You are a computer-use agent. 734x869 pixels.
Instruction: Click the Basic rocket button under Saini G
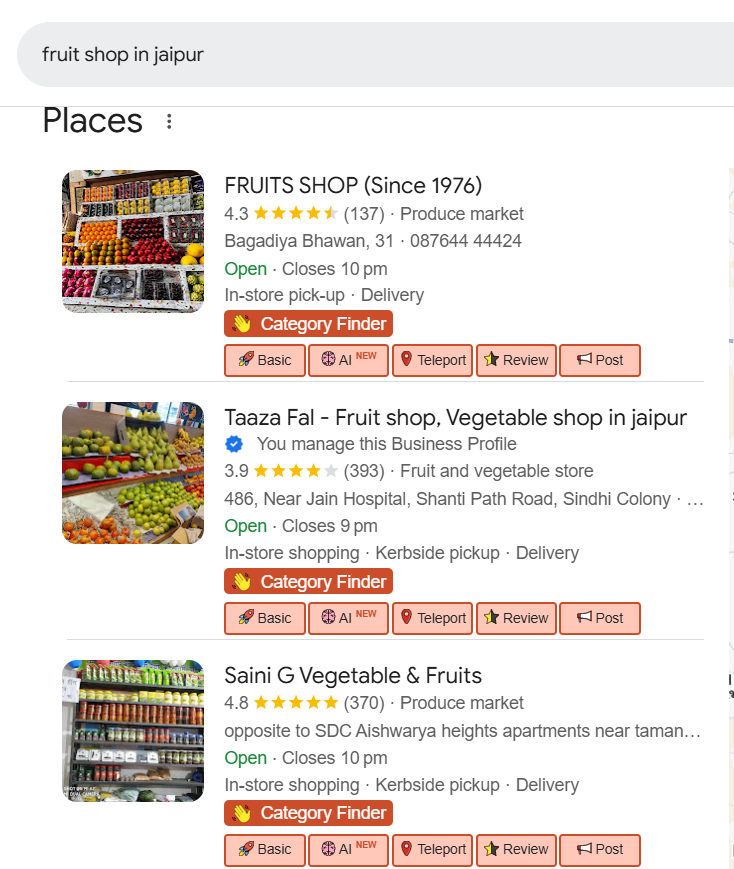[264, 849]
